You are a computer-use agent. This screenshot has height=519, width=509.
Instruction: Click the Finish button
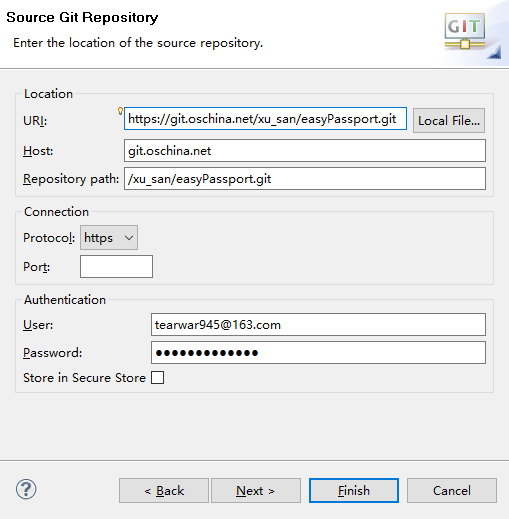pos(354,491)
